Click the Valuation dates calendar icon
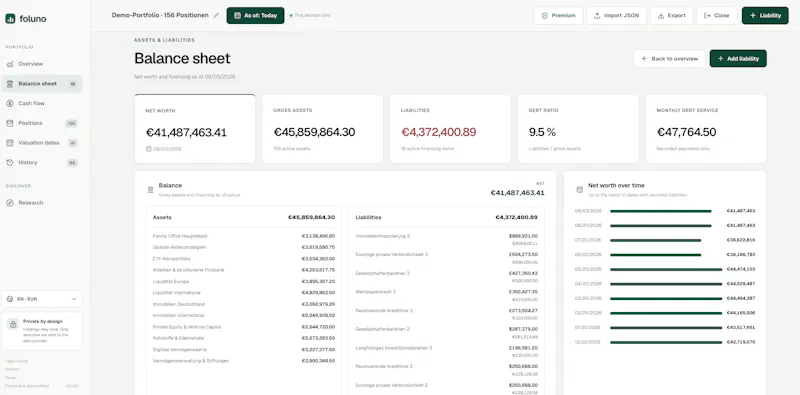Image resolution: width=800 pixels, height=395 pixels. pyautogui.click(x=10, y=143)
